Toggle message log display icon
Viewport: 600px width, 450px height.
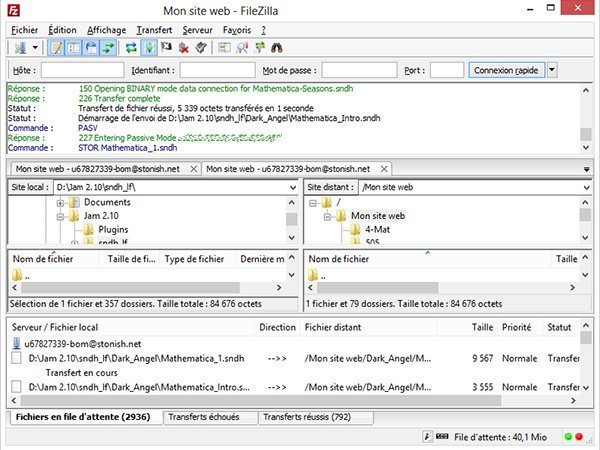pyautogui.click(x=56, y=48)
